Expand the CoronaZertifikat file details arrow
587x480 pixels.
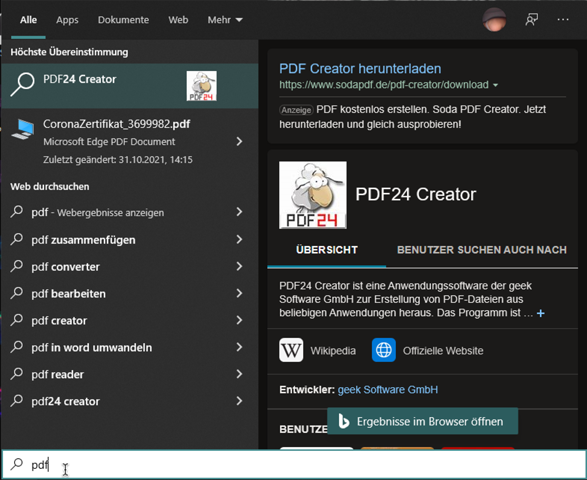239,141
